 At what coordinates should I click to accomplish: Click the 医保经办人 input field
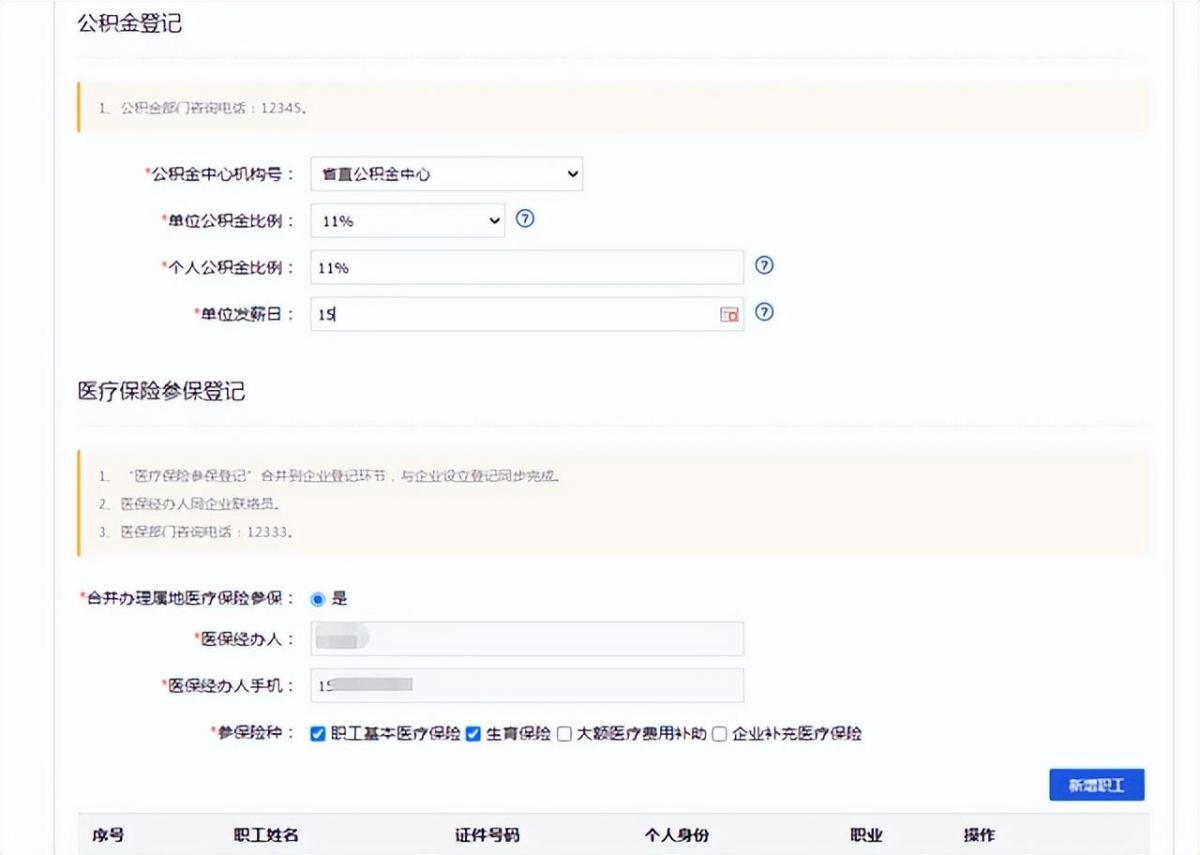(527, 639)
